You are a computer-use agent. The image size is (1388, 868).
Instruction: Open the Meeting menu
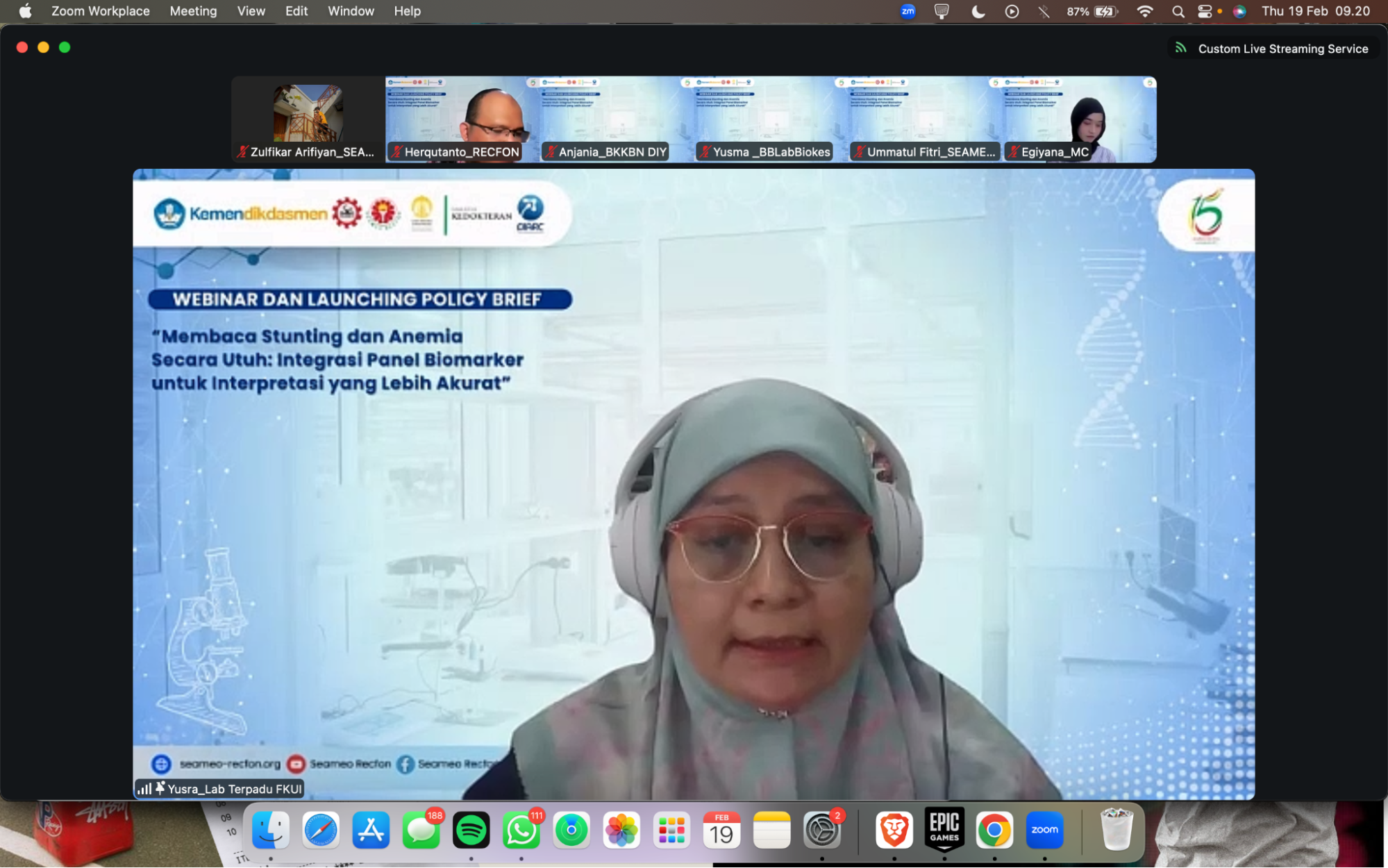tap(193, 11)
